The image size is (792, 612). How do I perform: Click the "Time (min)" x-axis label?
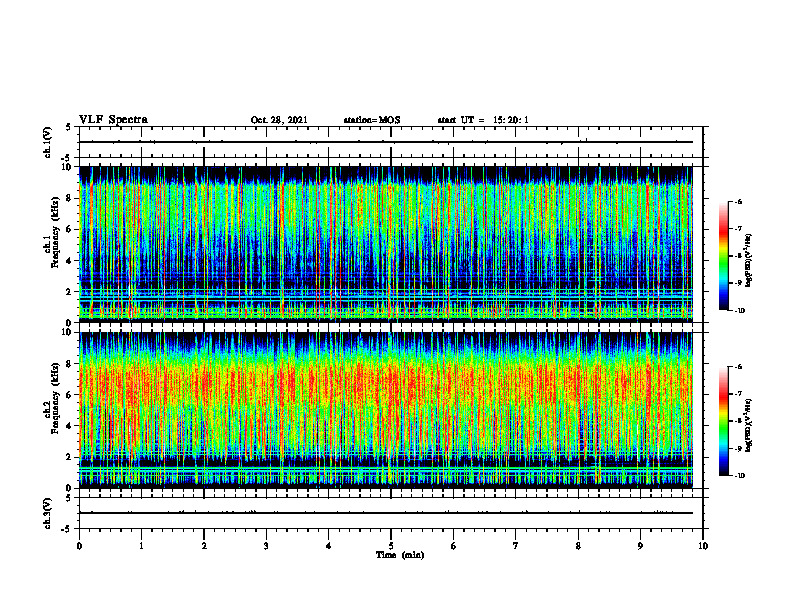point(400,555)
